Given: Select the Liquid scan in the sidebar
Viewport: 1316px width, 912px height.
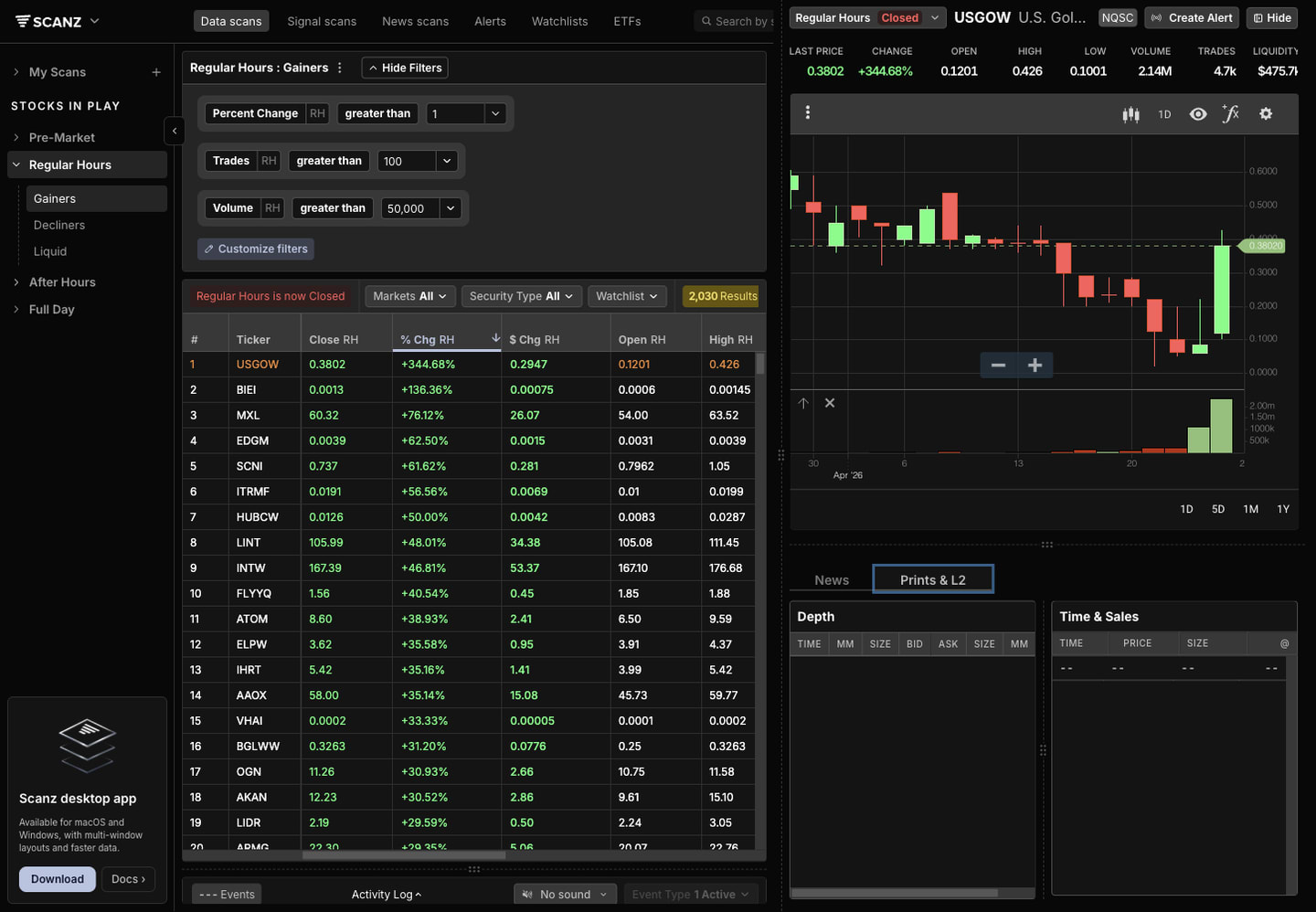Looking at the screenshot, I should pos(50,251).
